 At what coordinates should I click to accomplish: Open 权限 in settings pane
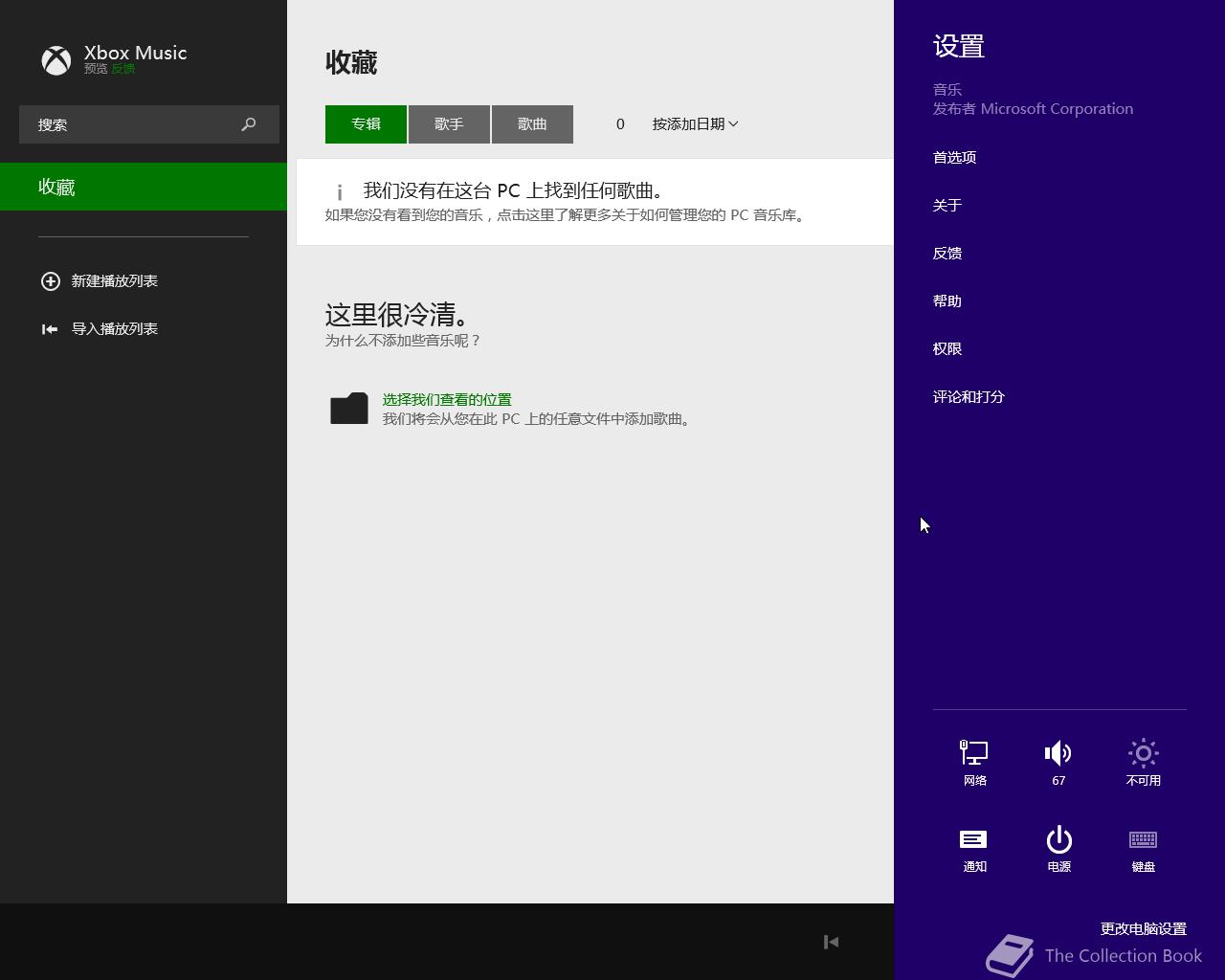tap(947, 348)
